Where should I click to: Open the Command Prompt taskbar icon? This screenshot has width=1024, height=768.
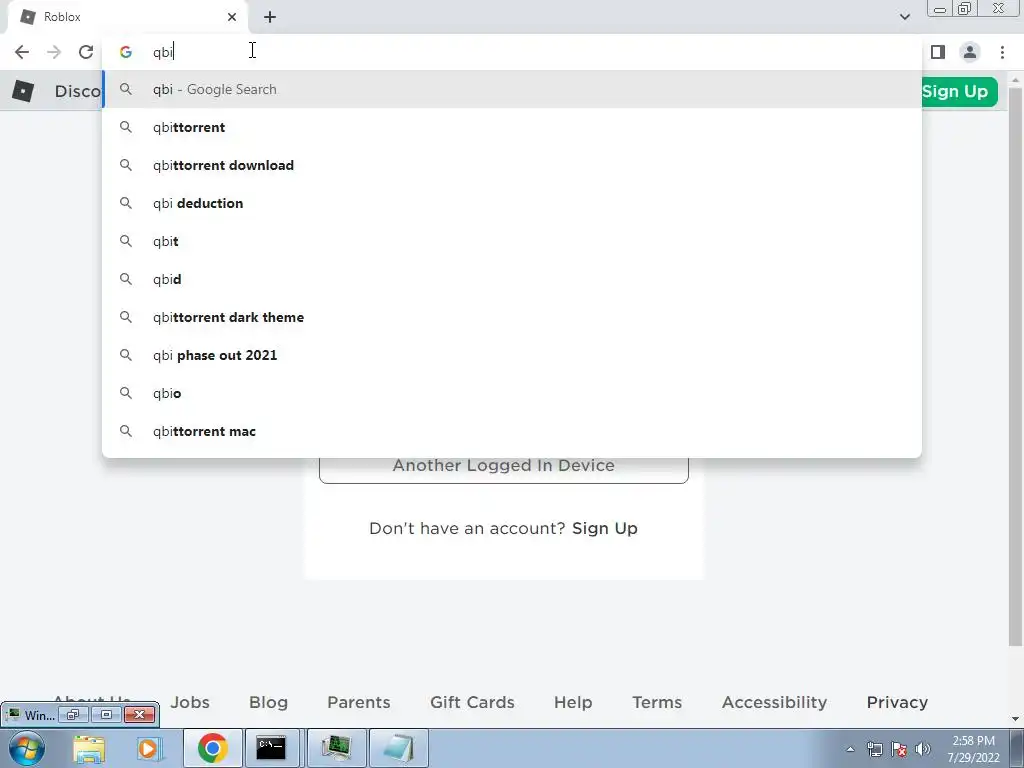click(x=271, y=748)
